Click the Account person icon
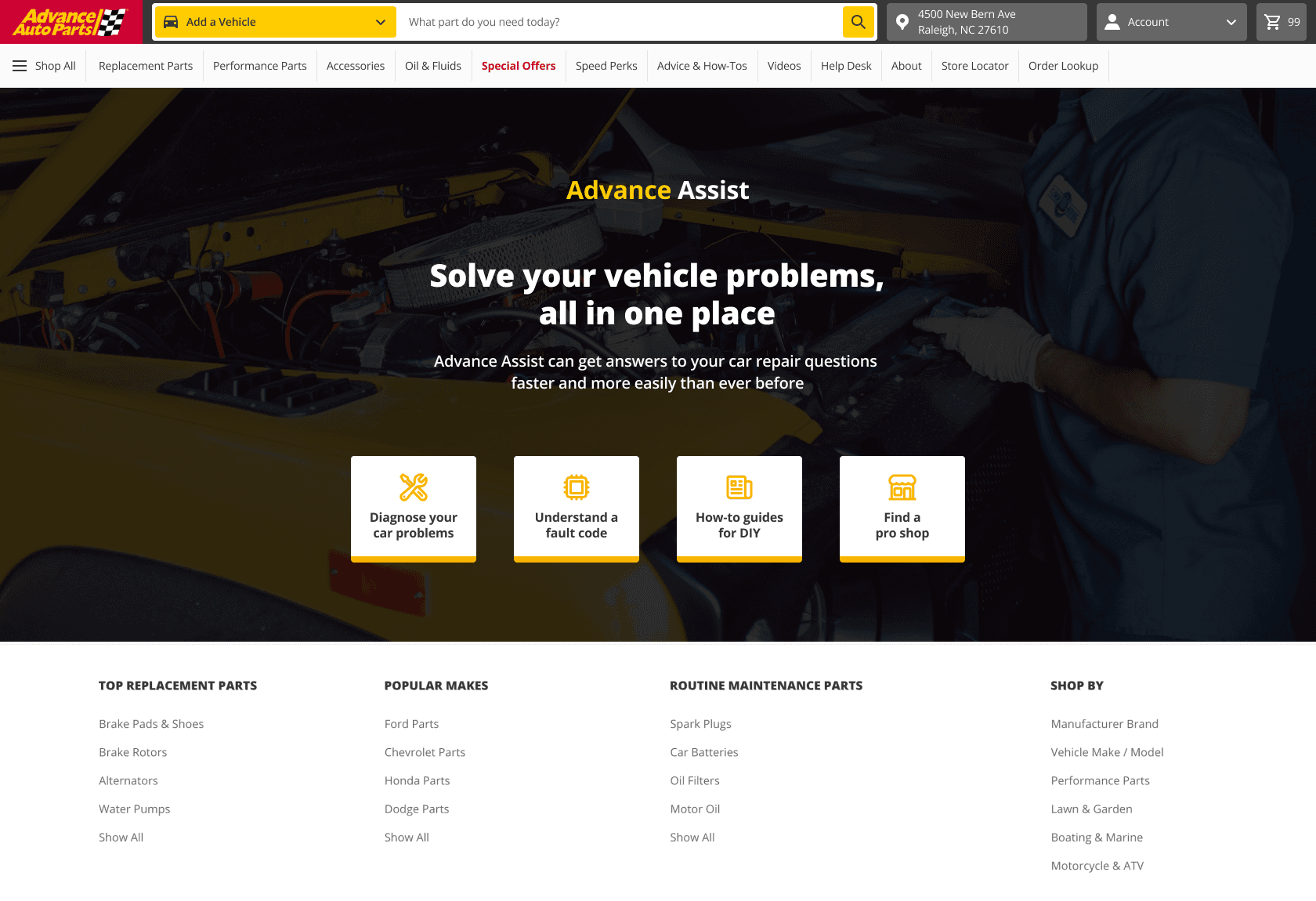 click(1112, 22)
